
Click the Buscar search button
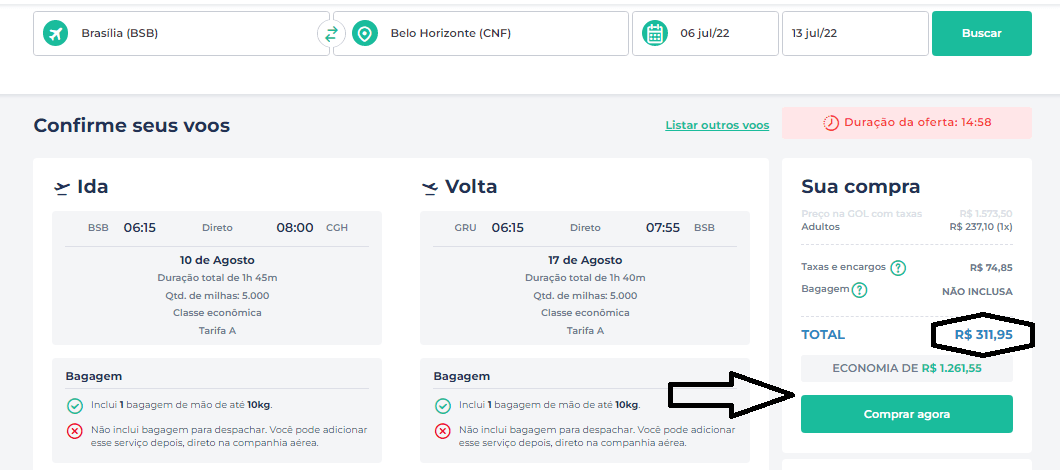coord(982,33)
